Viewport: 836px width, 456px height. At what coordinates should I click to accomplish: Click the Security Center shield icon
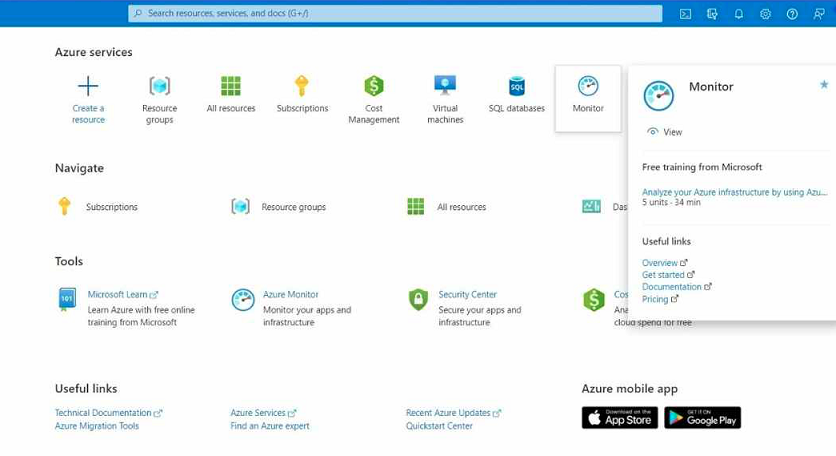(x=418, y=300)
